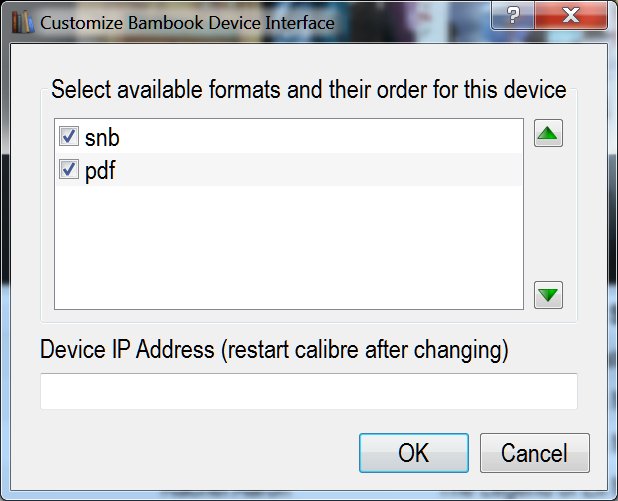This screenshot has width=618, height=501.
Task: Close the Customize Bambook dialog with X
Action: click(571, 15)
